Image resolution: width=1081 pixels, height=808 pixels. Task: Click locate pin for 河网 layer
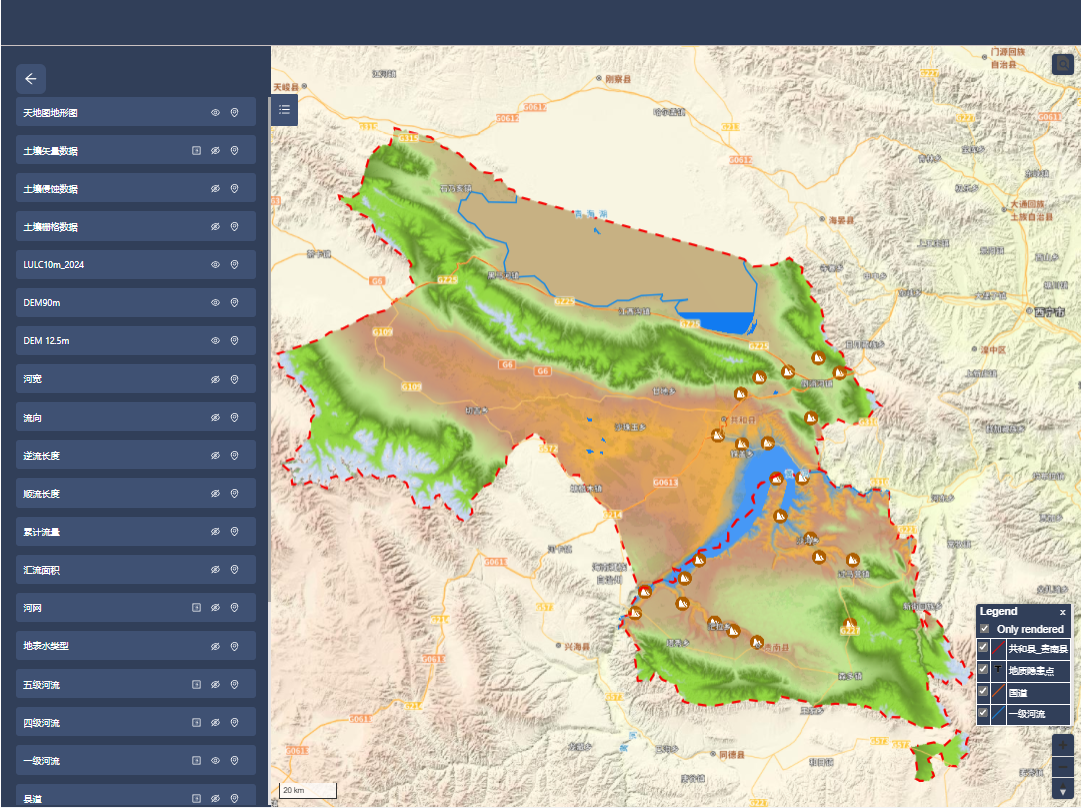[235, 608]
